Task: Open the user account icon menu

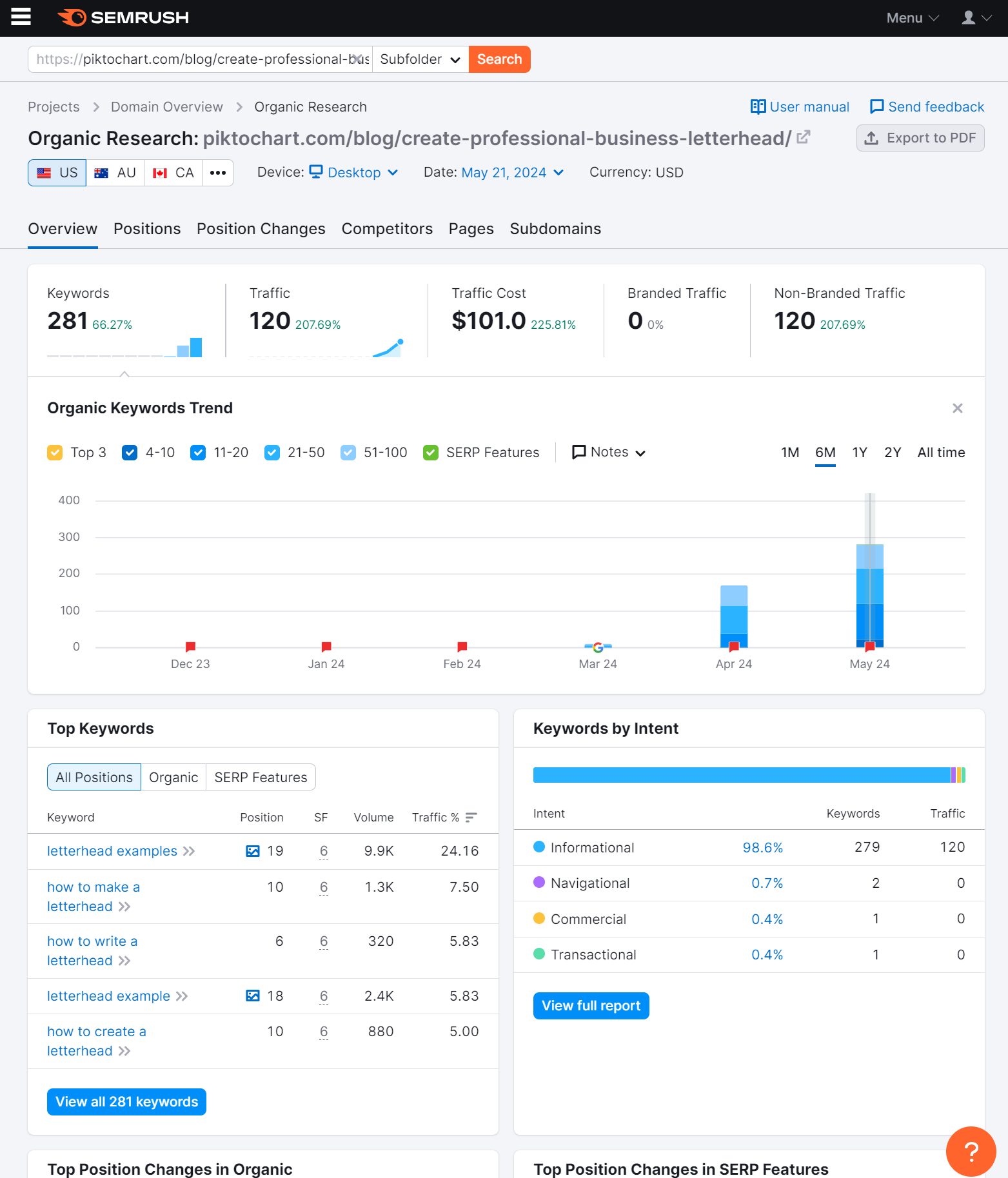Action: (976, 18)
